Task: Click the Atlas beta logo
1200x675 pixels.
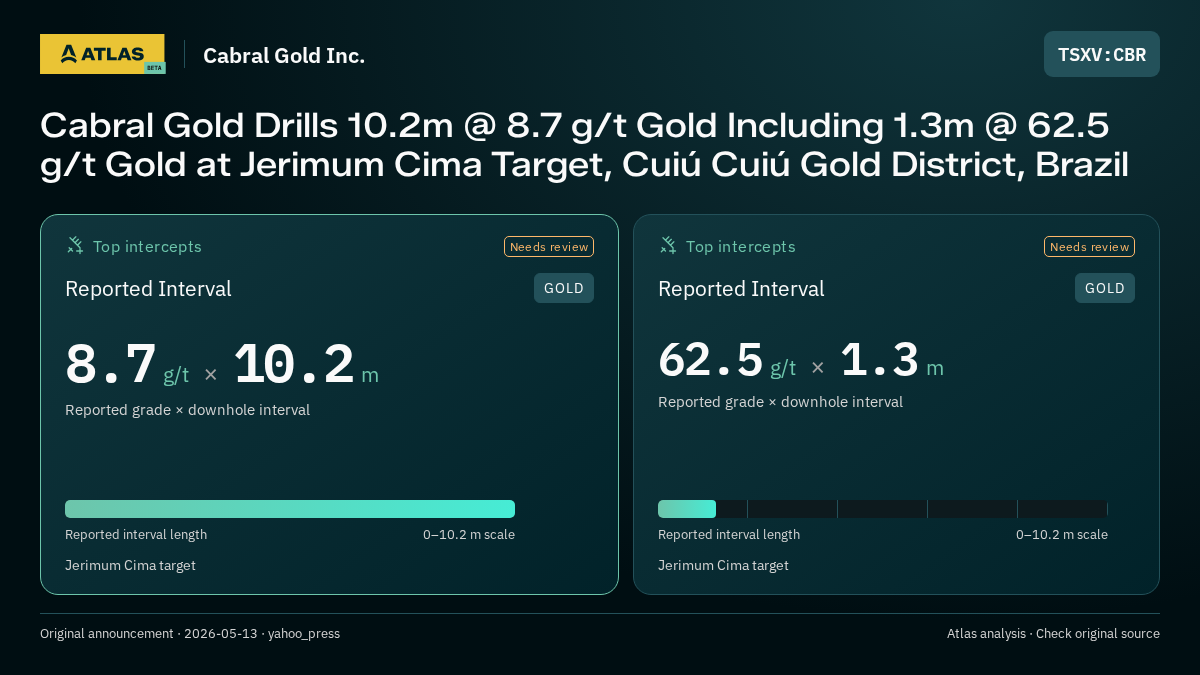Action: click(103, 54)
